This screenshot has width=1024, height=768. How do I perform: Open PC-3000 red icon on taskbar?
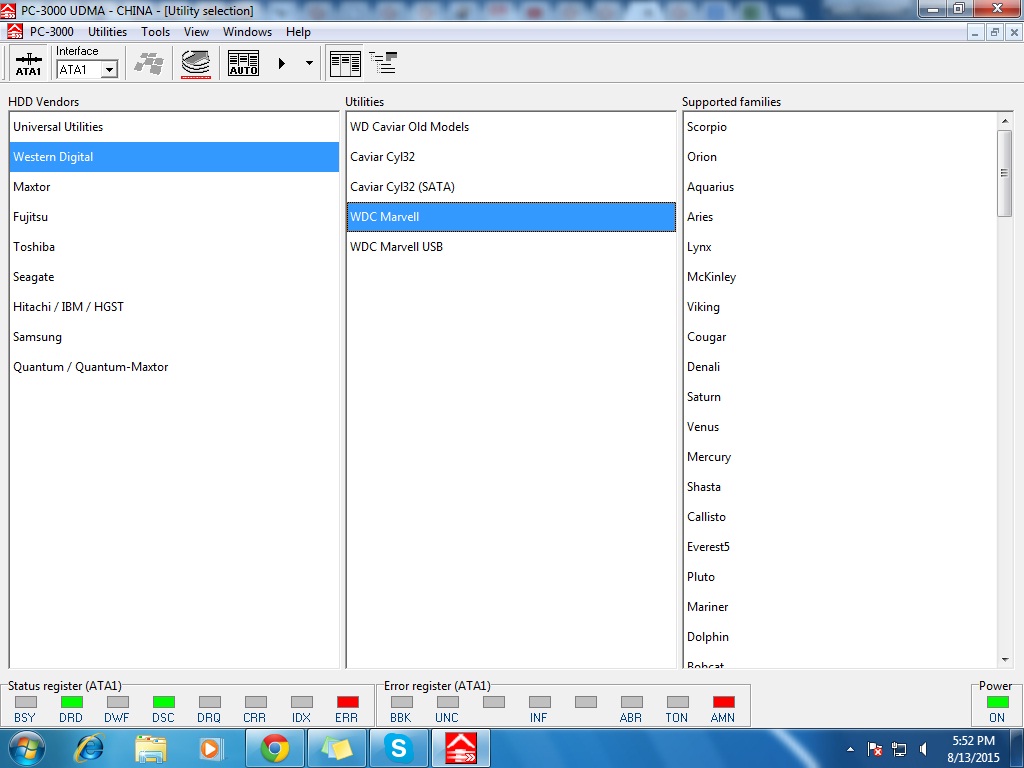[461, 748]
